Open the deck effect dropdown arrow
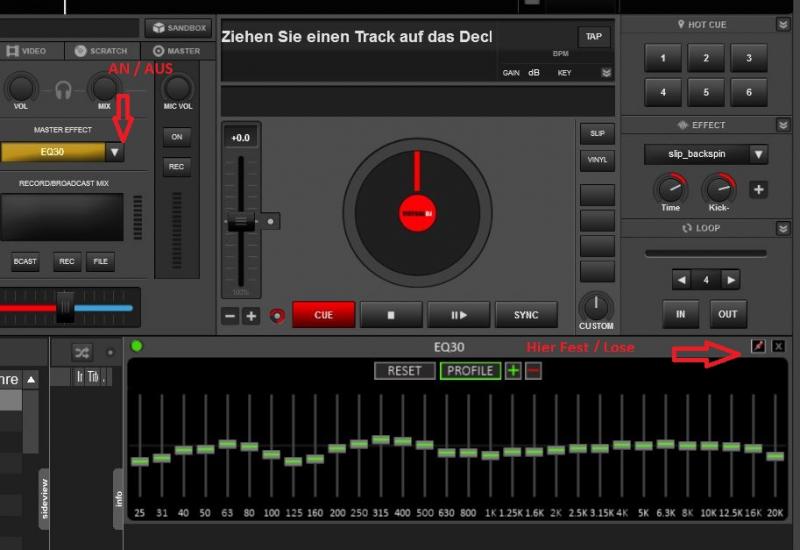The image size is (800, 550). (759, 154)
